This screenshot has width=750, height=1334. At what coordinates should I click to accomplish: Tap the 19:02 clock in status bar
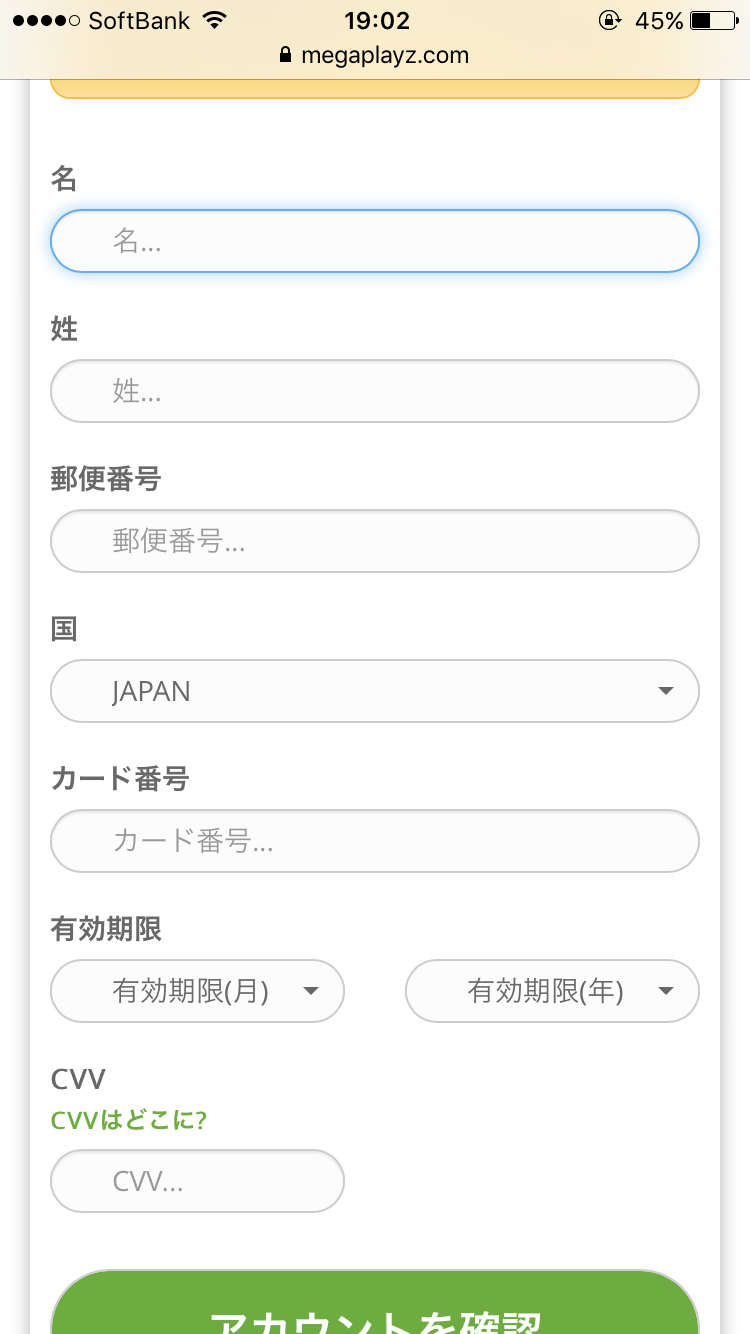376,21
